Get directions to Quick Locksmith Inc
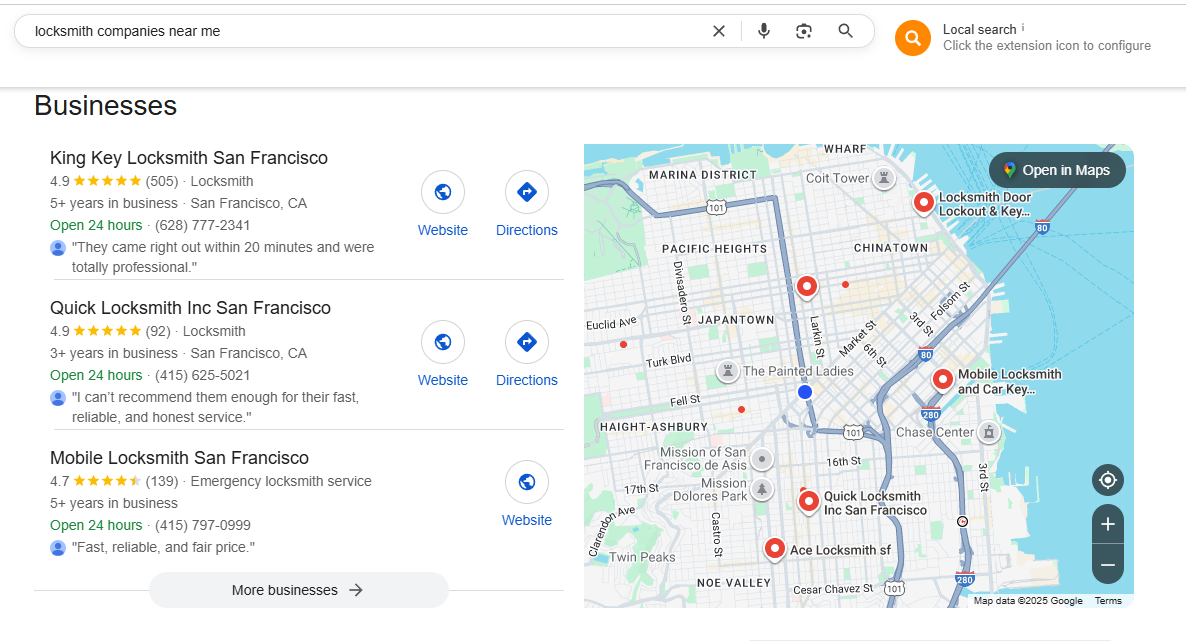The width and height of the screenshot is (1186, 641). 527,343
